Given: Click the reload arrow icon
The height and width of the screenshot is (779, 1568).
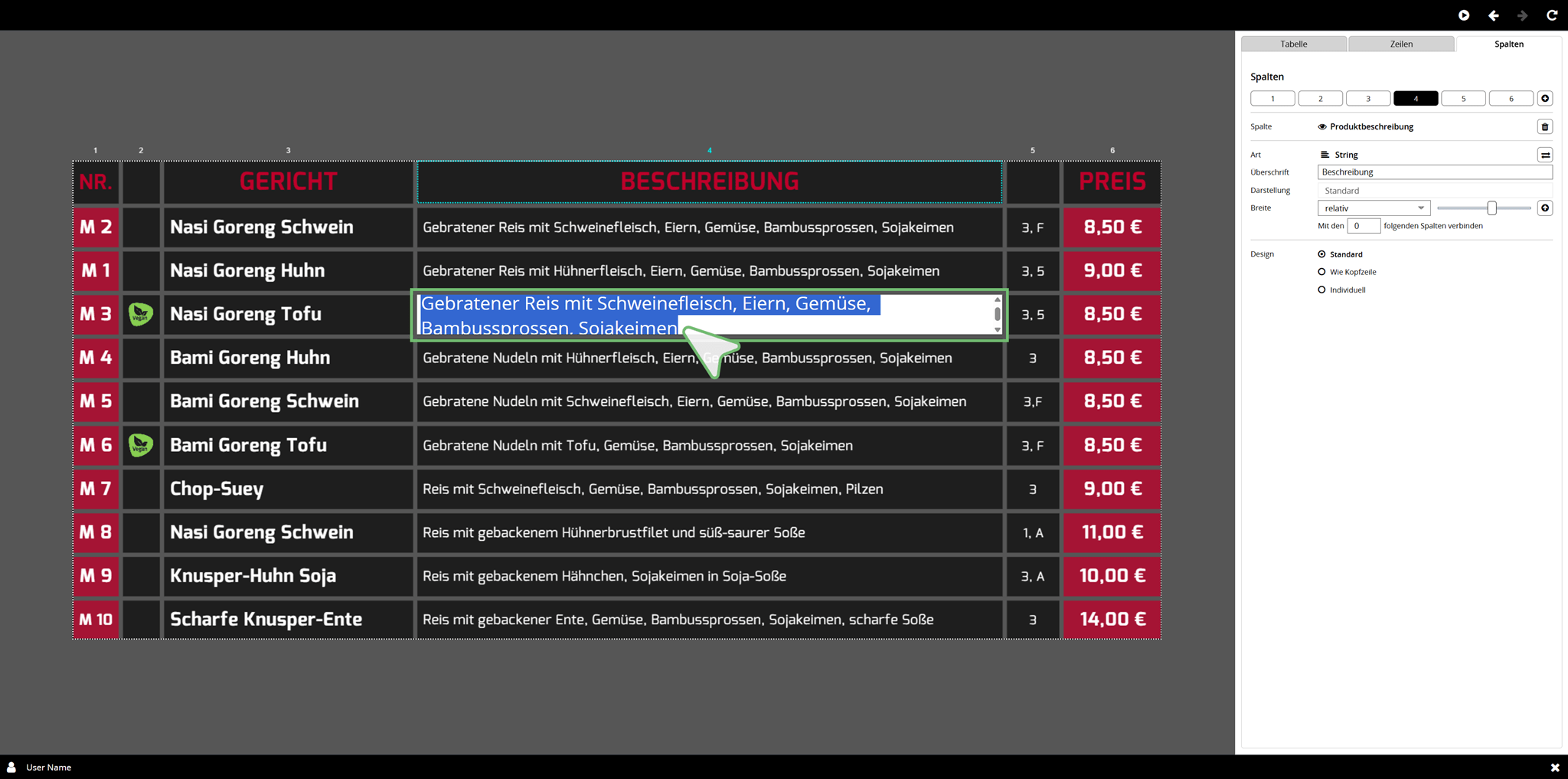Looking at the screenshot, I should pos(1552,15).
